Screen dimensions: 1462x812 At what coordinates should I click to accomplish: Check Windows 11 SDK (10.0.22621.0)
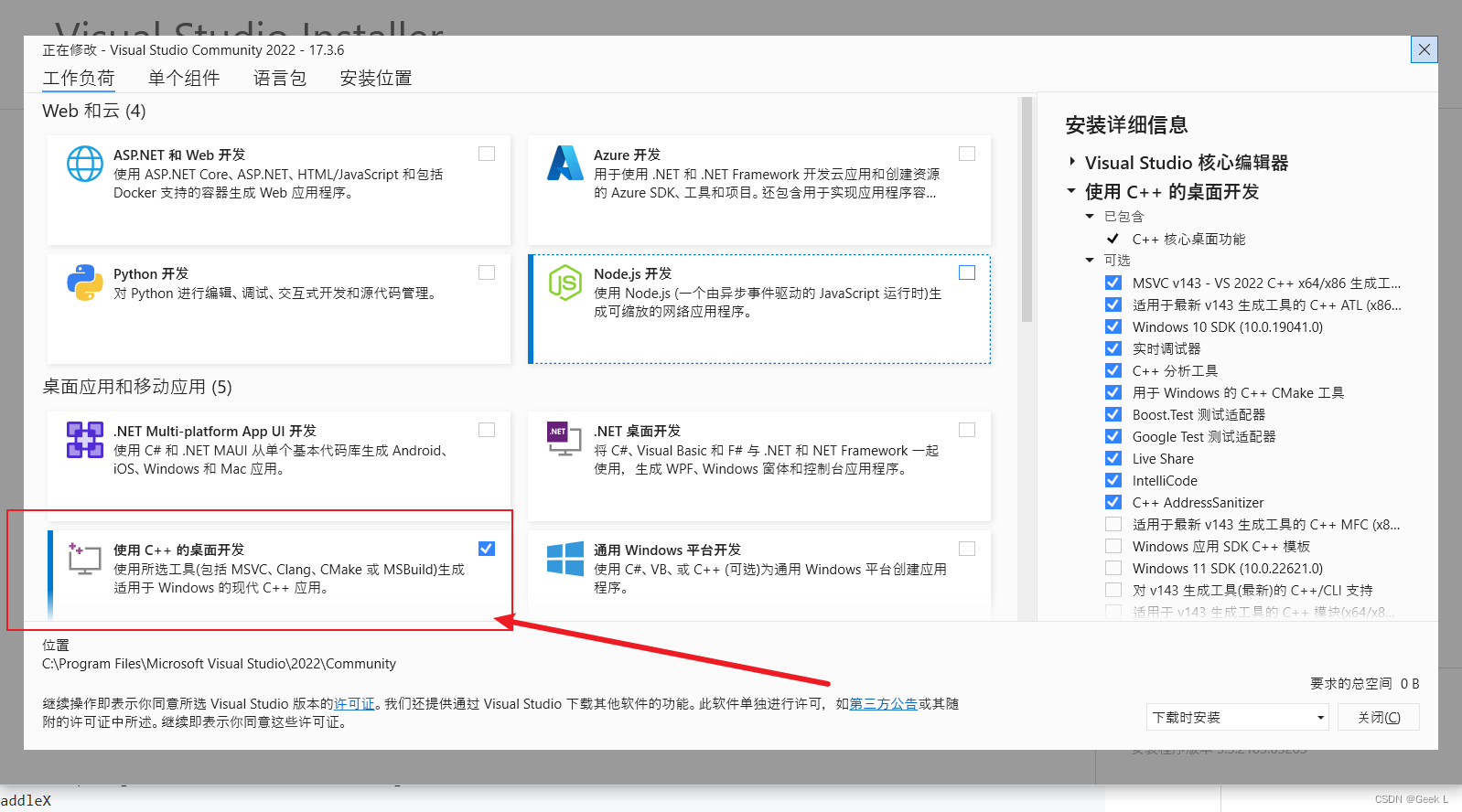tap(1113, 568)
